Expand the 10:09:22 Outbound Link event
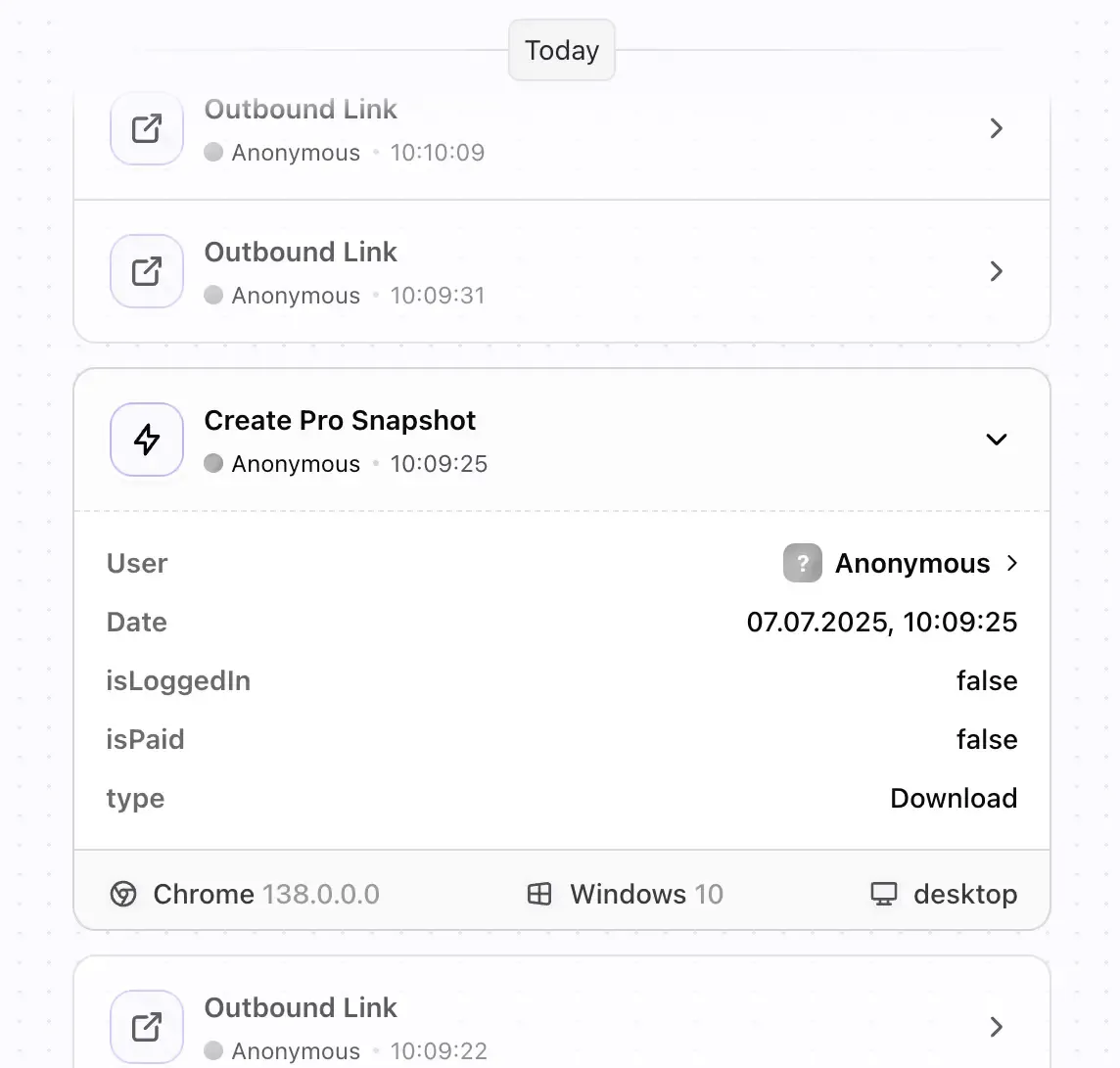Viewport: 1120px width, 1068px height. pyautogui.click(x=997, y=1027)
